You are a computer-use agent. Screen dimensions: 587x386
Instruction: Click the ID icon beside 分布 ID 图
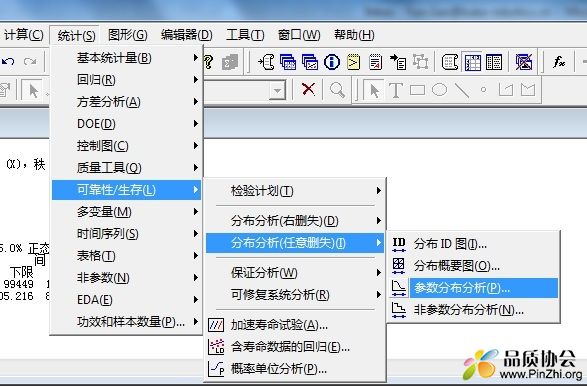[399, 244]
